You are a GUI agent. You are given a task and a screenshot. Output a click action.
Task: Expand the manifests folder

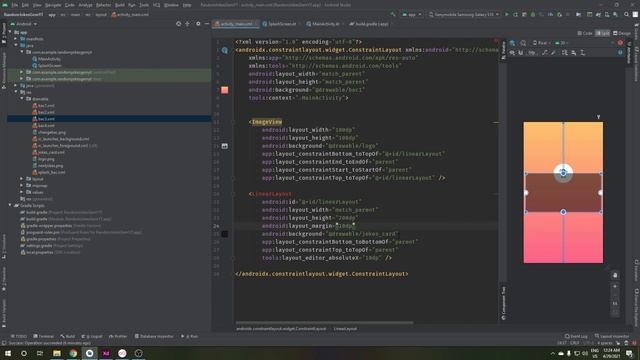click(16, 39)
